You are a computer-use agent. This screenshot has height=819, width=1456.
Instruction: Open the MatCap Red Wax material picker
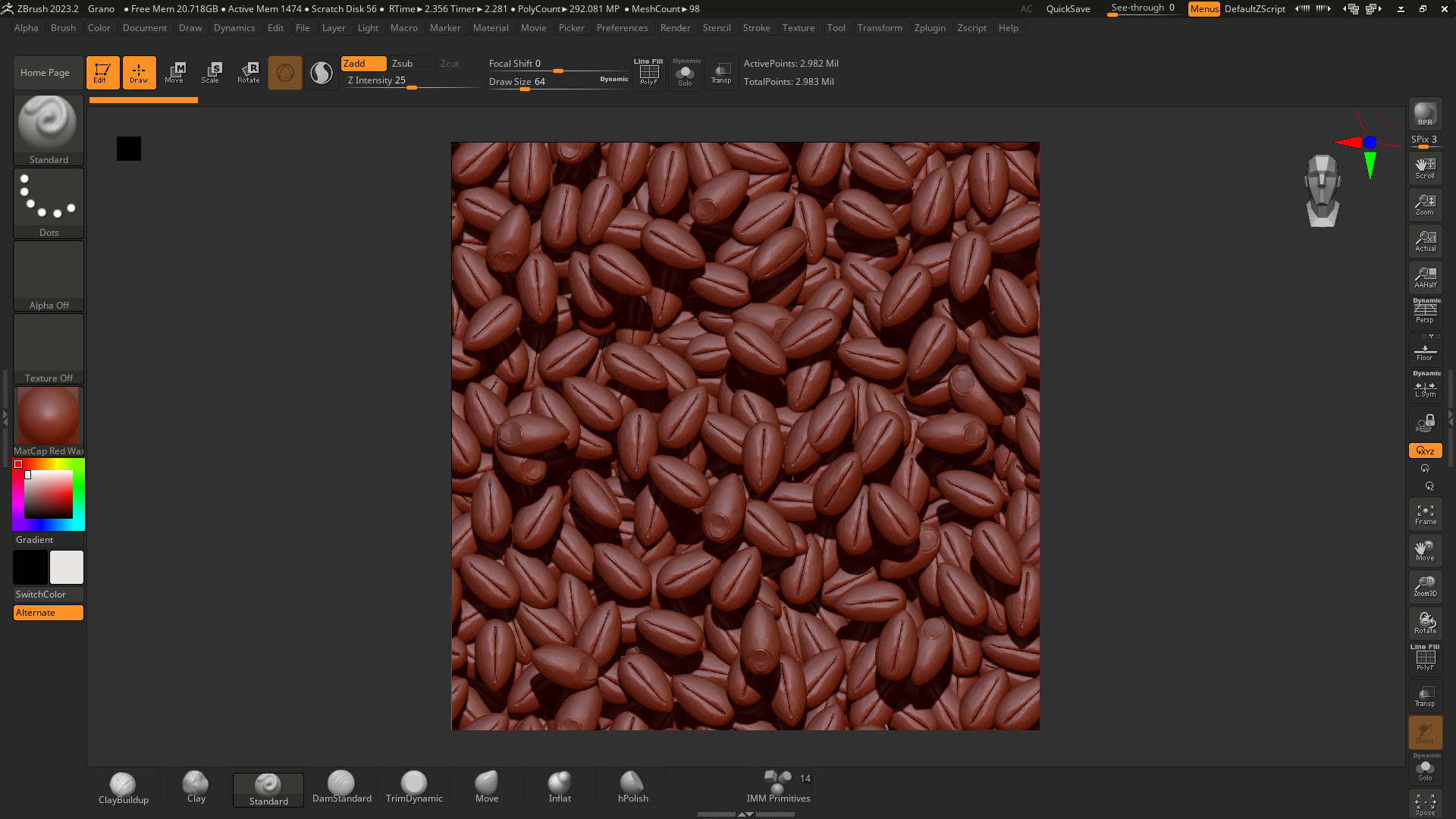[49, 419]
